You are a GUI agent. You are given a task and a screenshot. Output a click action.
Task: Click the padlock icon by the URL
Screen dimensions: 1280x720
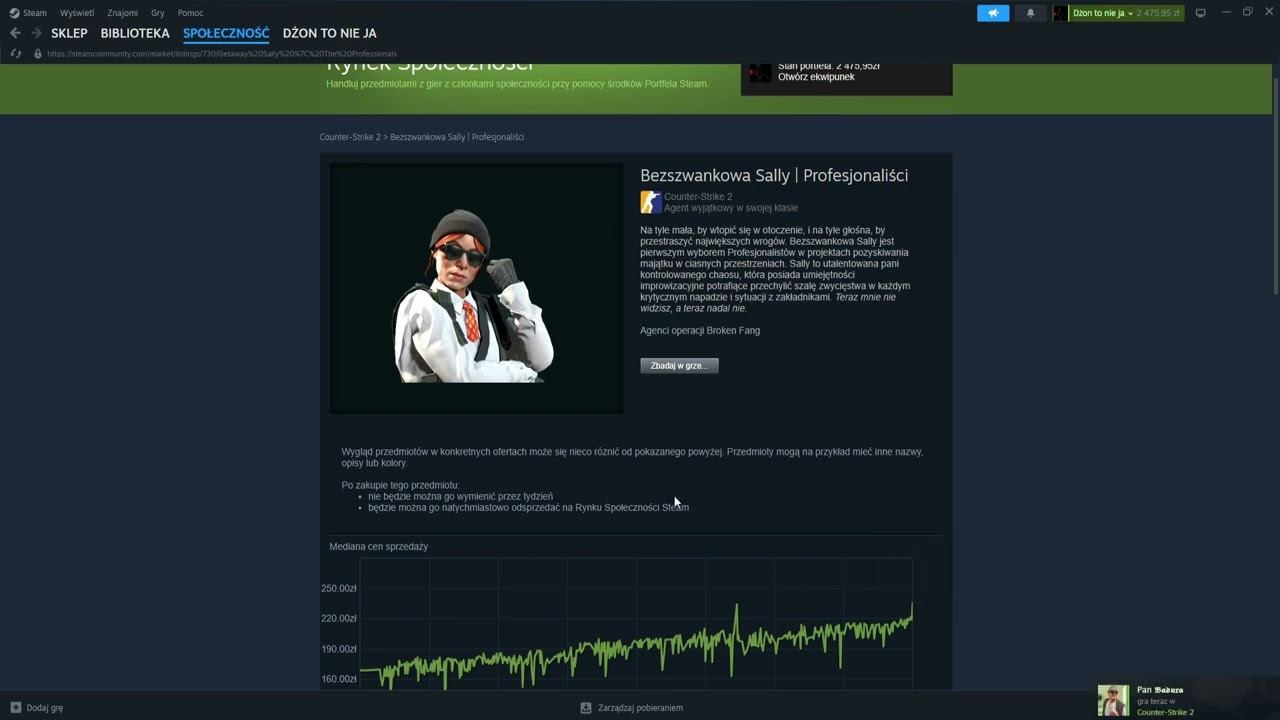click(38, 53)
